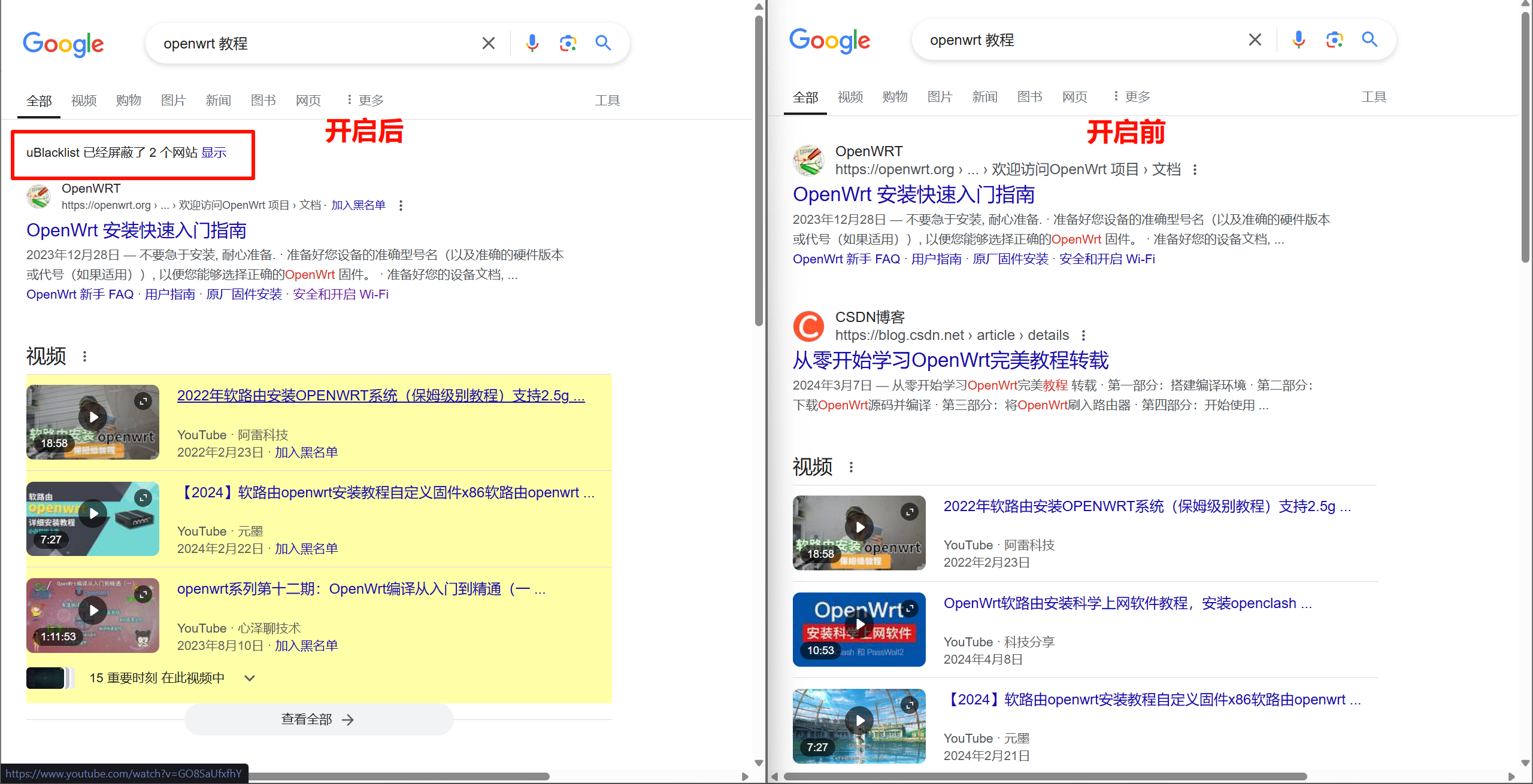
Task: Click three-dot menu after left OpenWRT 加入黑名单
Action: (x=401, y=205)
